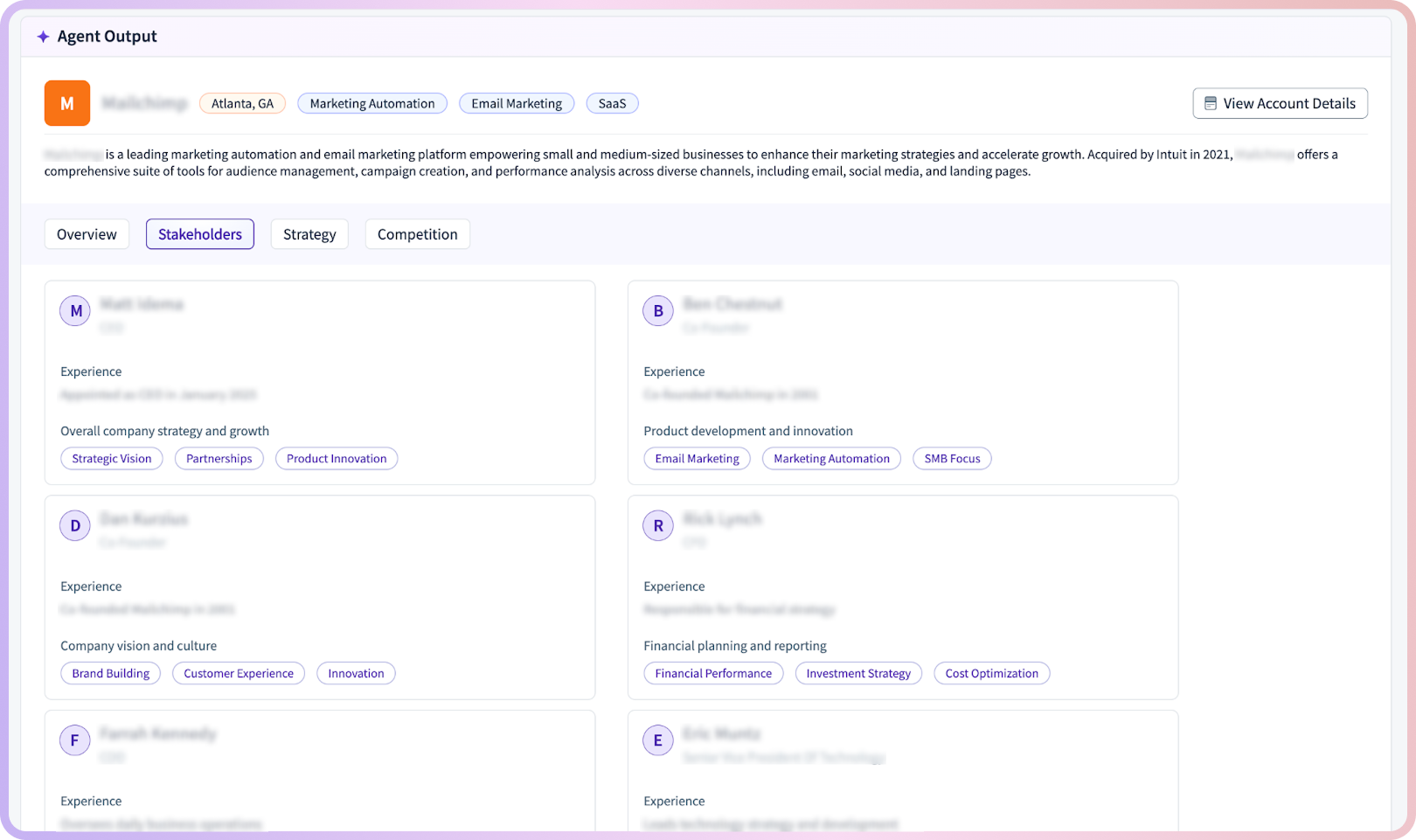Click the orange M company logo

click(x=67, y=103)
